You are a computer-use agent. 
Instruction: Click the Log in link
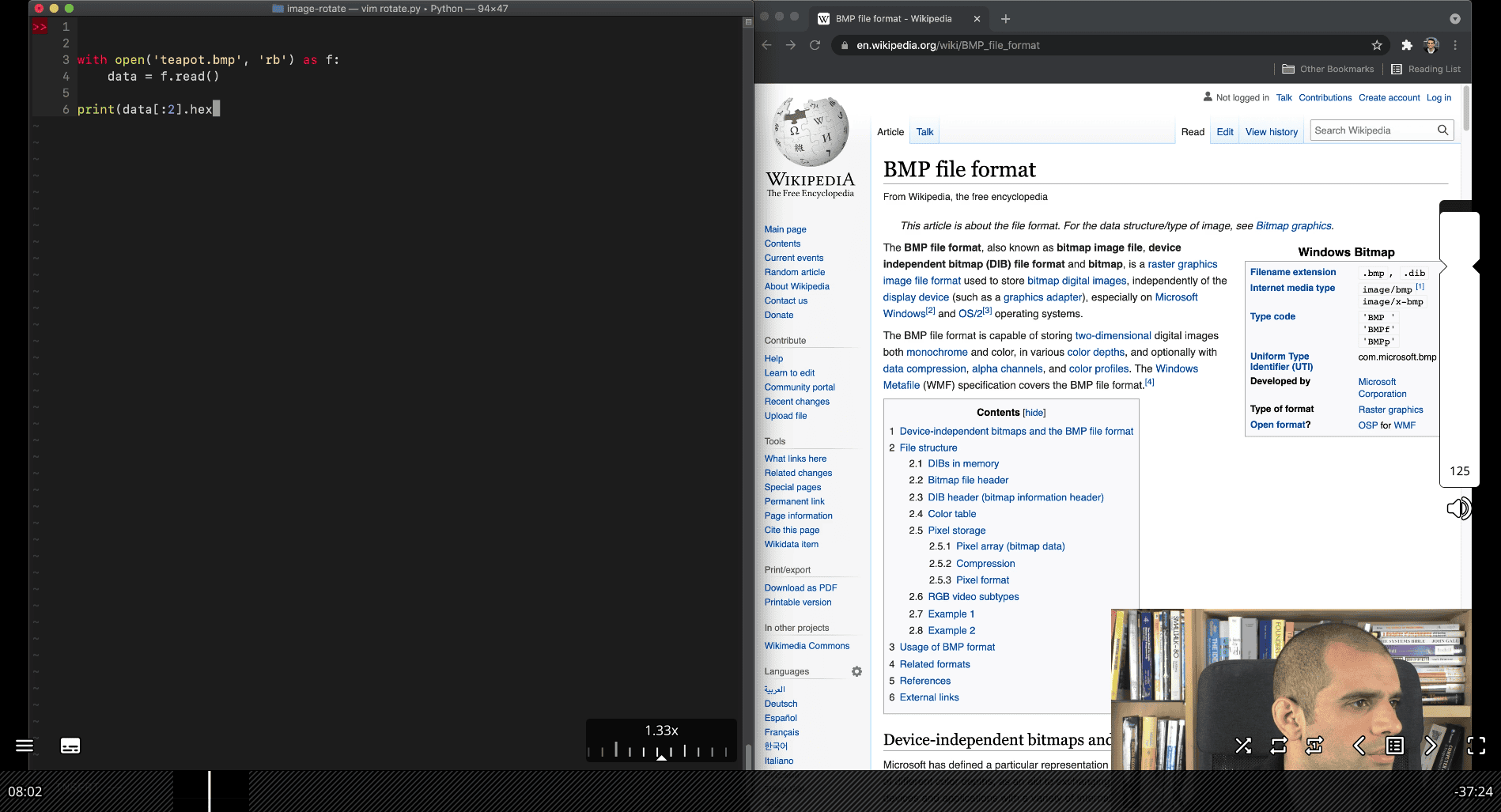(1439, 98)
